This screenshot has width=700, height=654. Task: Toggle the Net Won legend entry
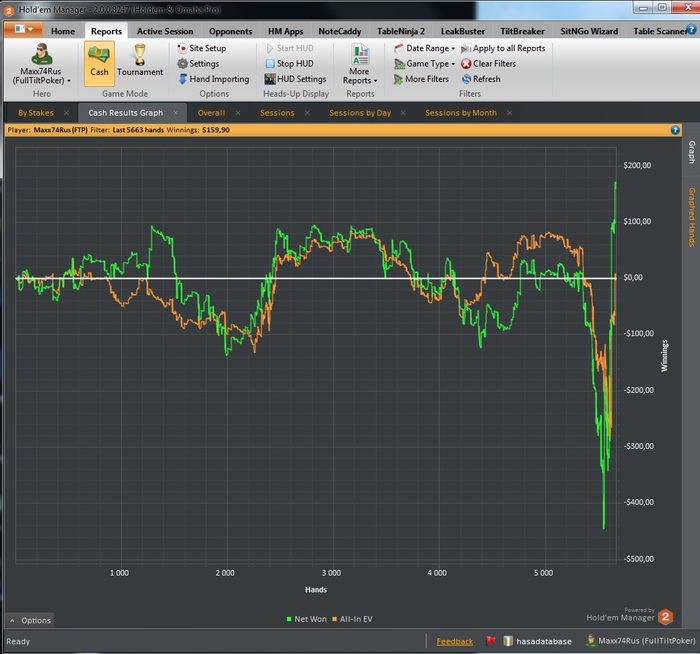307,619
